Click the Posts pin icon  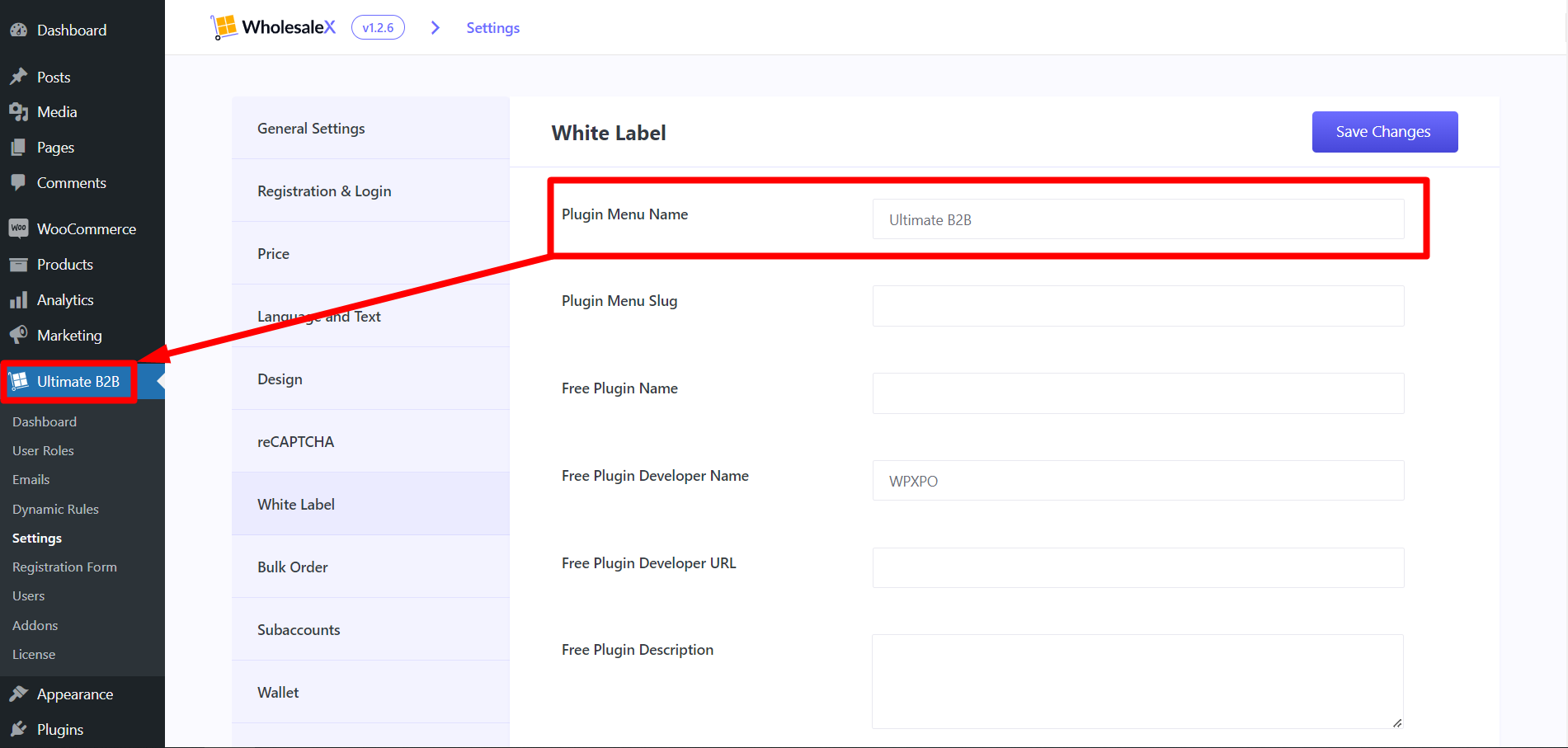[18, 77]
